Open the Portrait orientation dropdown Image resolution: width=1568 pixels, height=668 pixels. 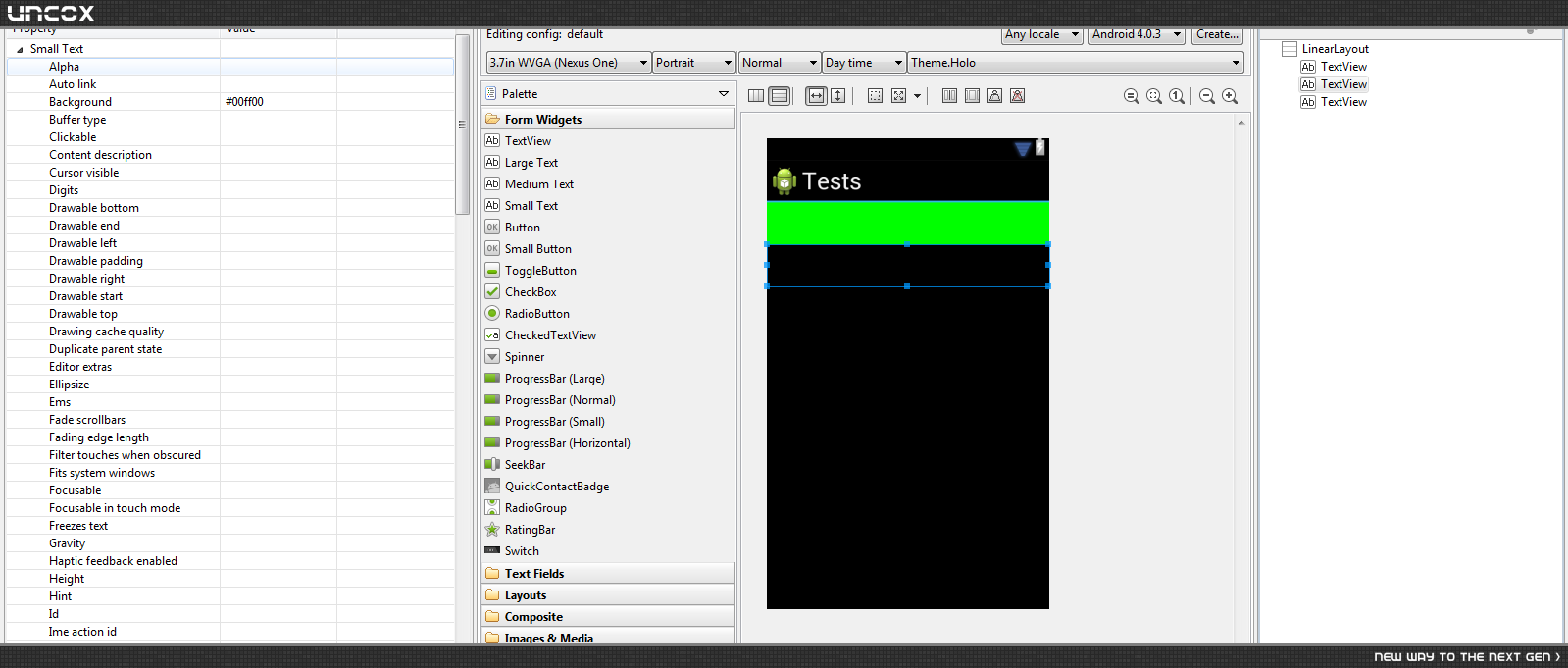pos(694,63)
